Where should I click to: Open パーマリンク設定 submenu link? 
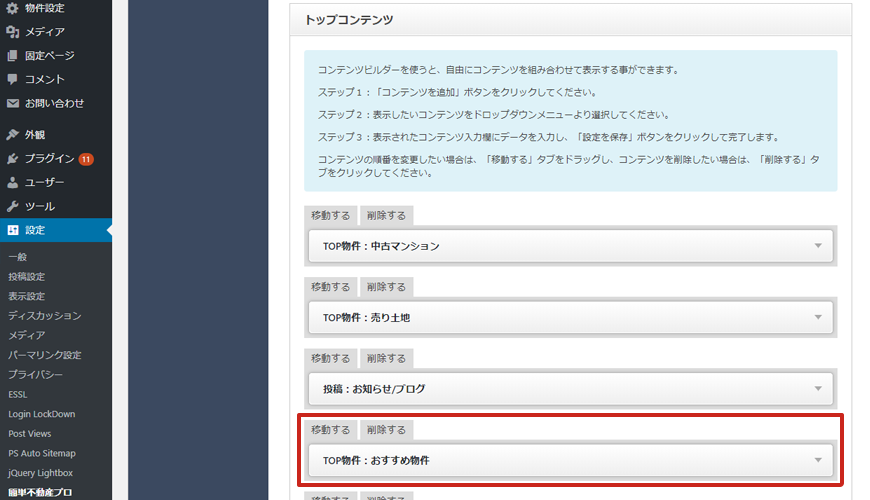click(43, 355)
